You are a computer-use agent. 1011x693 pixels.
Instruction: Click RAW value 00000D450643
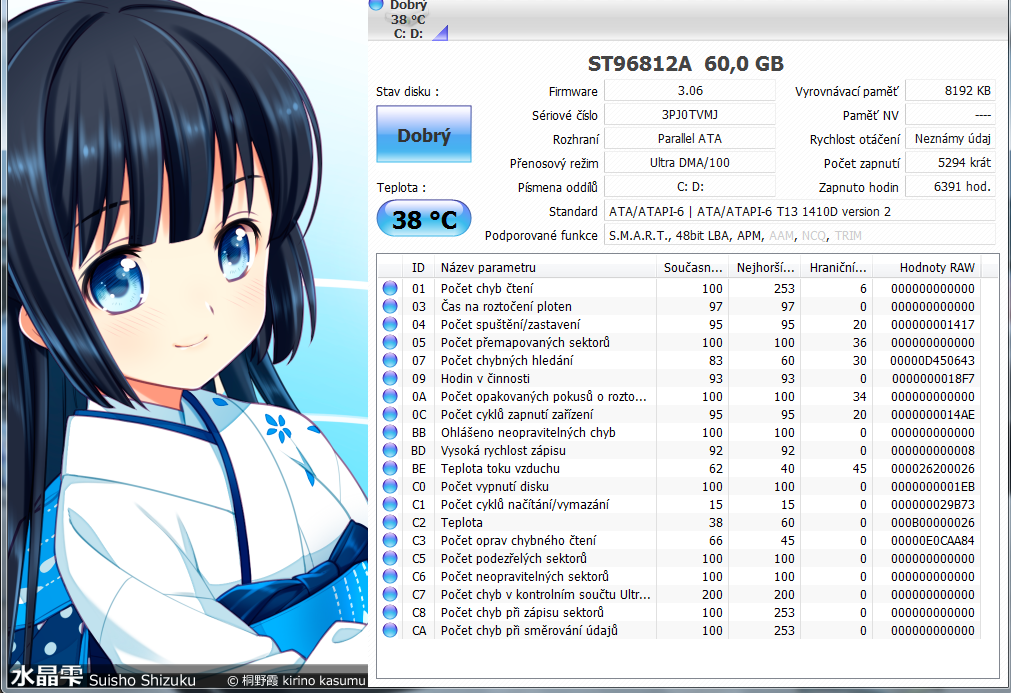point(932,360)
